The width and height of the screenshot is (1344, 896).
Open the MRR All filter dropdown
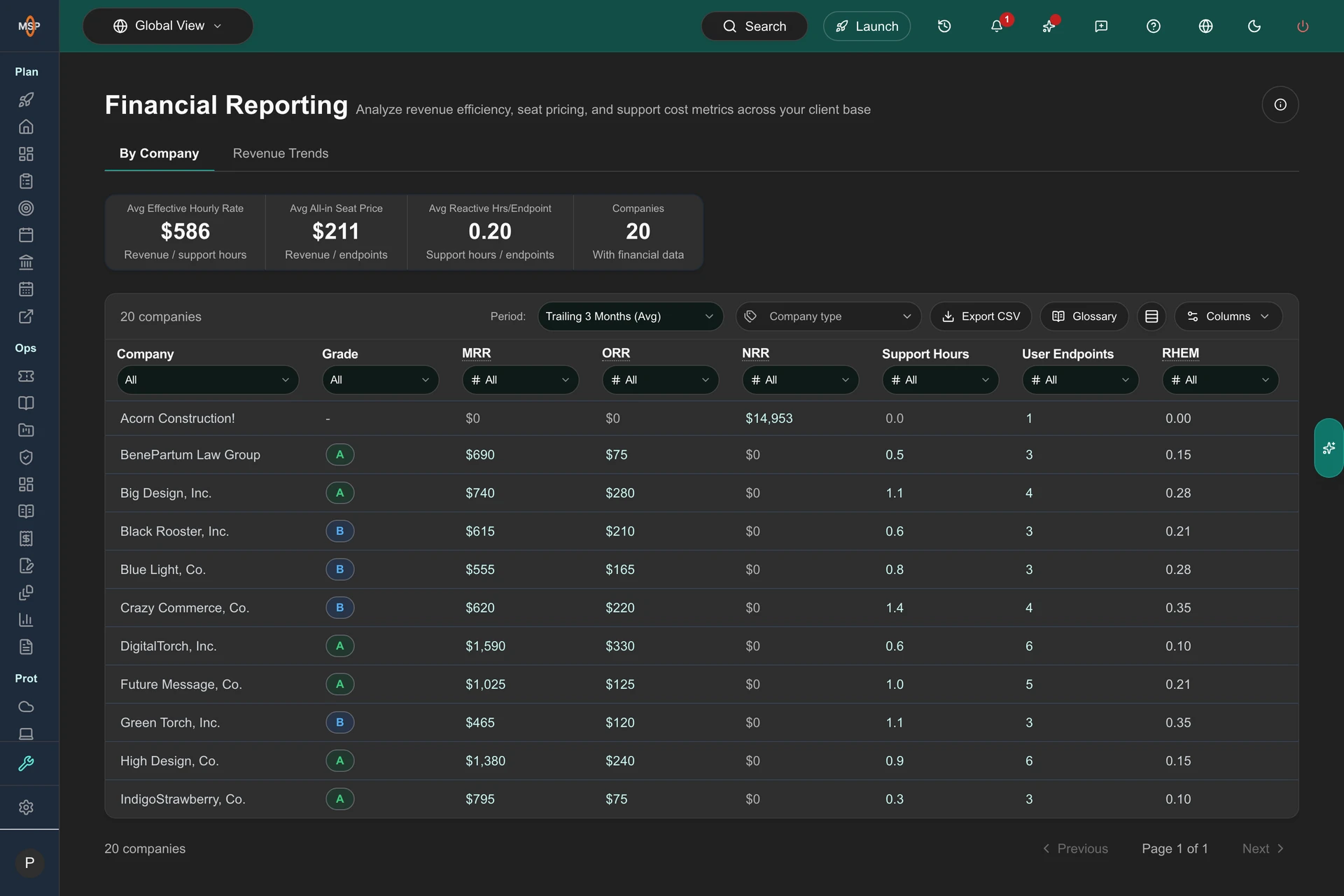[520, 379]
